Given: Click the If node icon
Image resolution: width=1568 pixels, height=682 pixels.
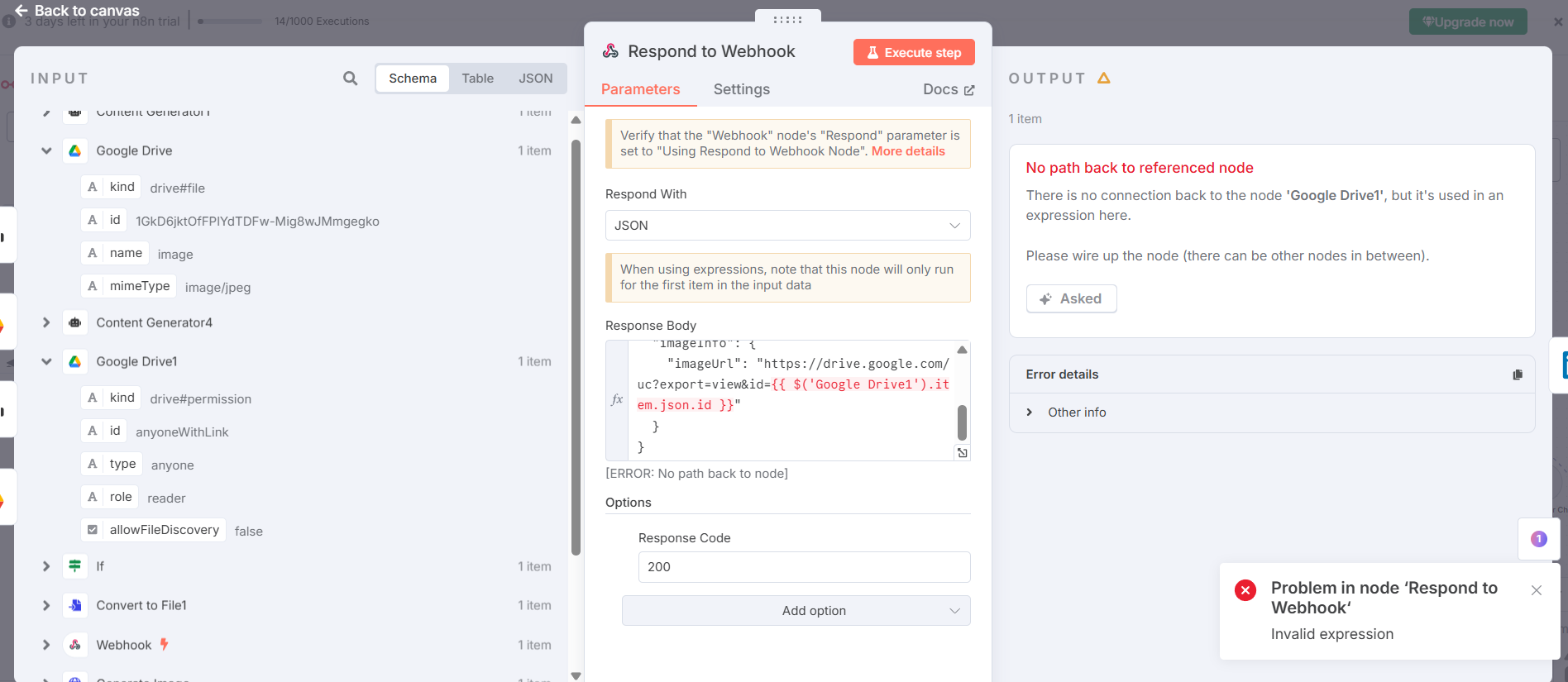Looking at the screenshot, I should [x=75, y=566].
